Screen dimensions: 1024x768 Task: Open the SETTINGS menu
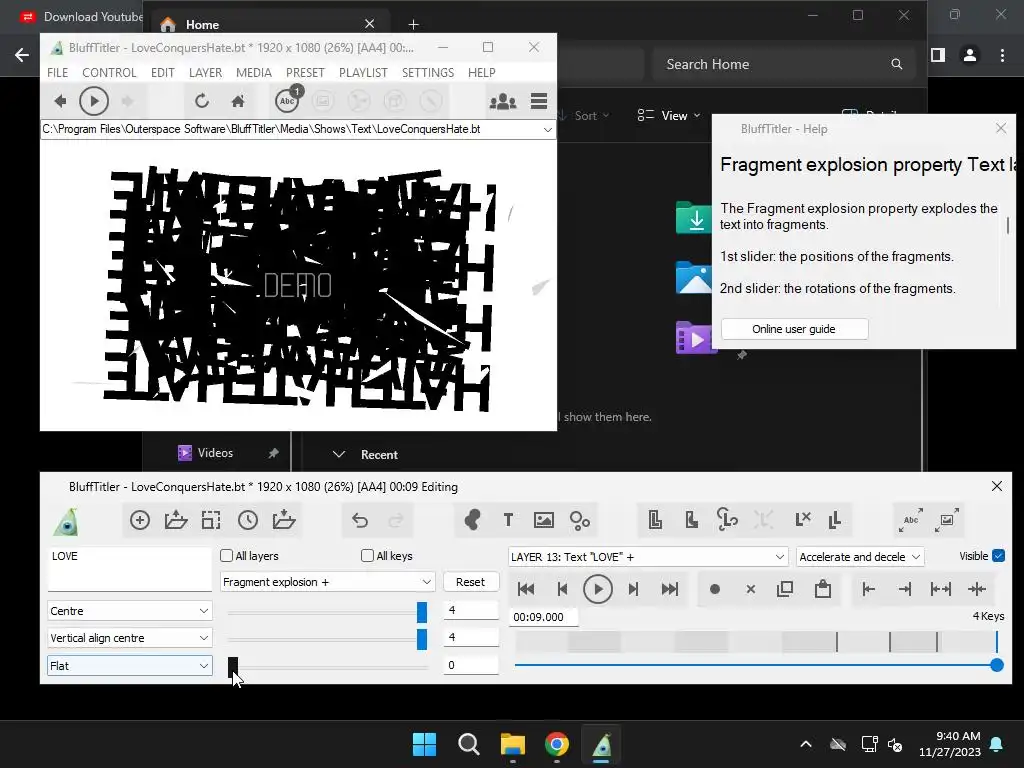click(x=428, y=72)
